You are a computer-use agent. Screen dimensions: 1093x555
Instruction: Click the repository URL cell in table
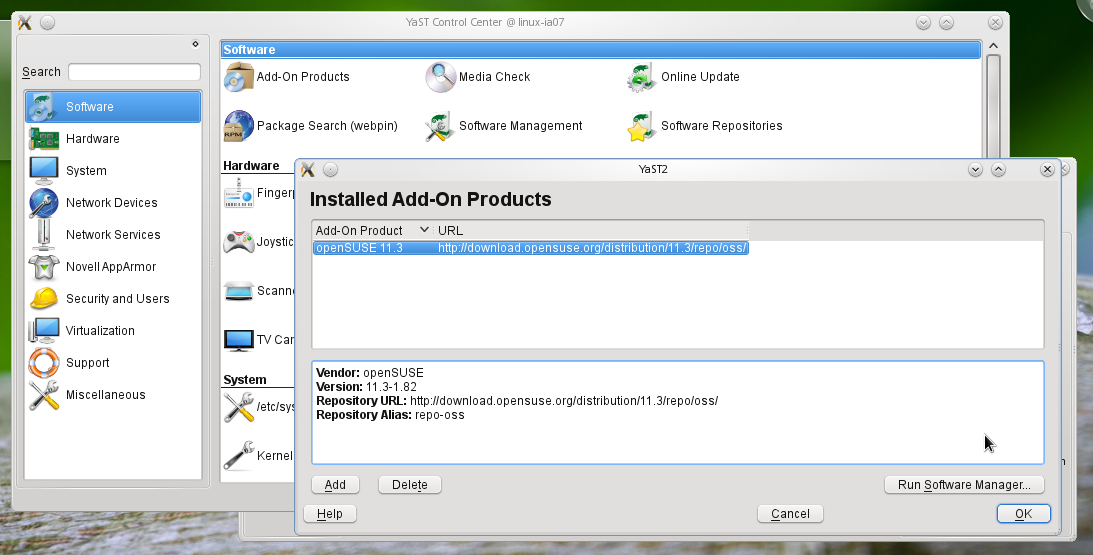[593, 248]
